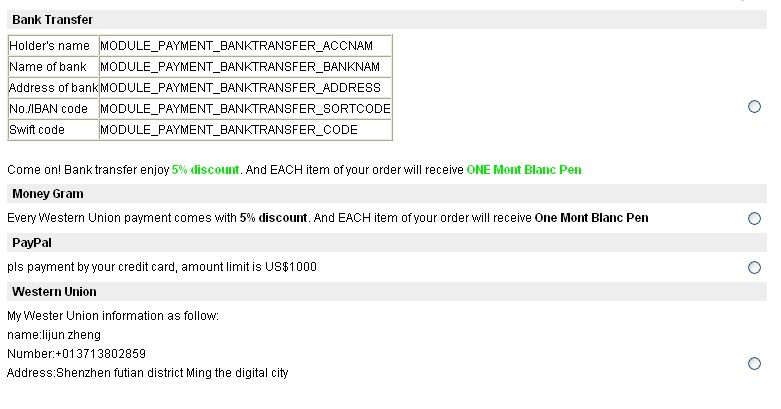Screen dimensions: 781x409
Task: Select PayPal as the payment method
Action: 754,267
